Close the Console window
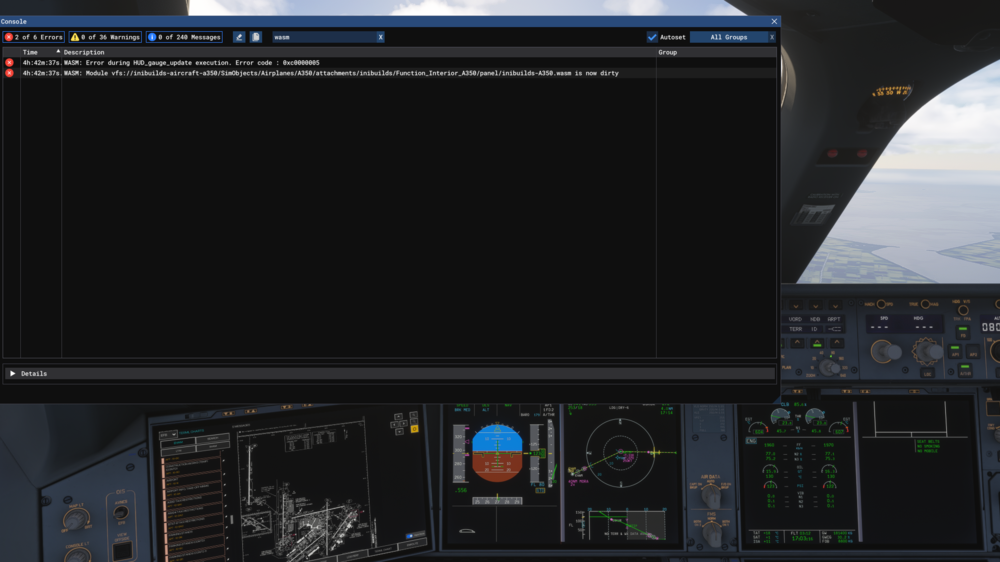Viewport: 1000px width, 562px height. pos(774,21)
